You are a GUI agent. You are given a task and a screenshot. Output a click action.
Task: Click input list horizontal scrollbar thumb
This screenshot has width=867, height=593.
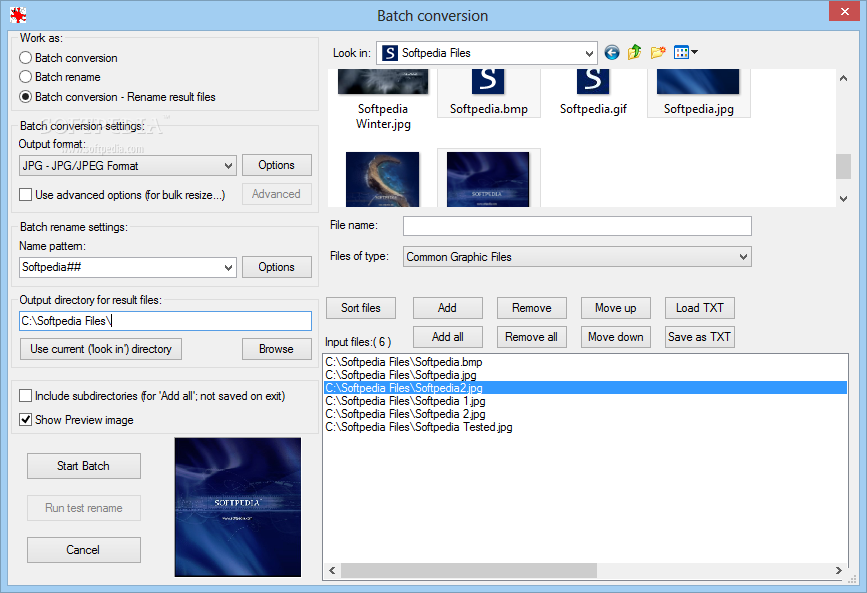[x=469, y=570]
